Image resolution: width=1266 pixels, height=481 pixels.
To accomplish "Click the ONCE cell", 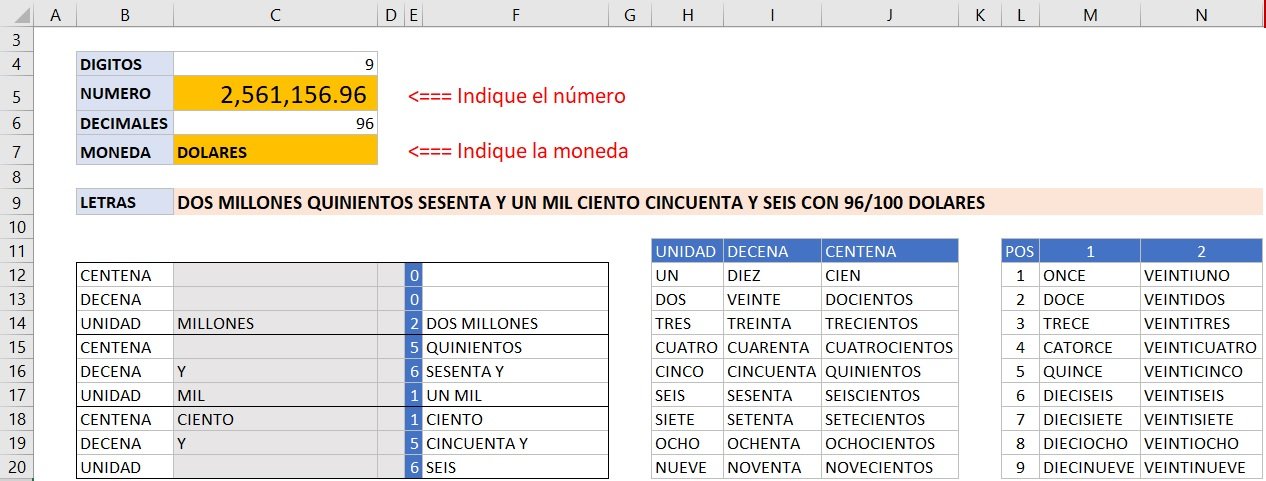I will coord(1090,275).
